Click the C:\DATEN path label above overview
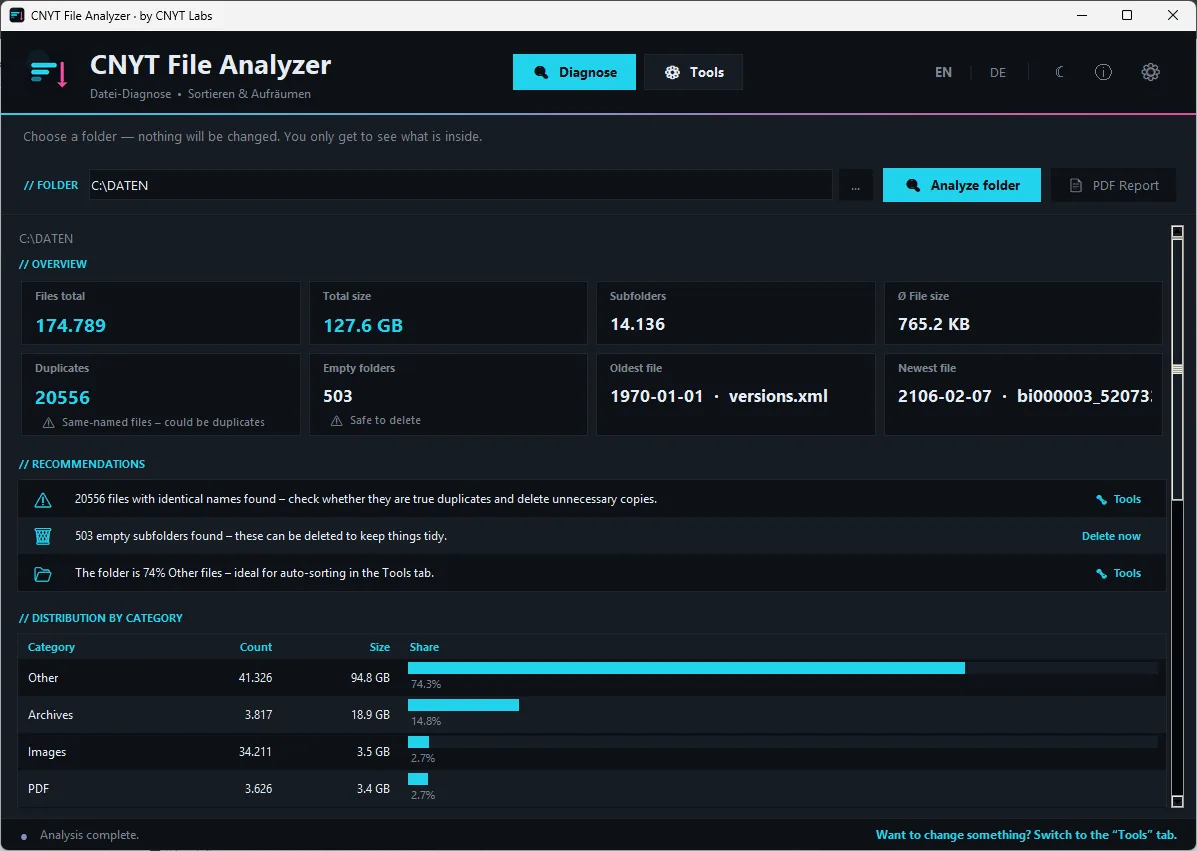Image resolution: width=1197 pixels, height=851 pixels. 46,239
